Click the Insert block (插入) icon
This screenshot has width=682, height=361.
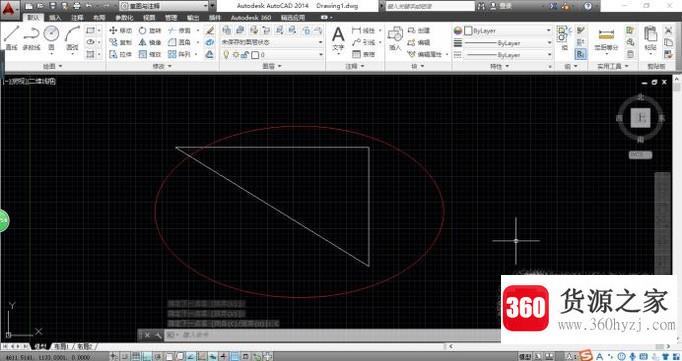[x=395, y=38]
